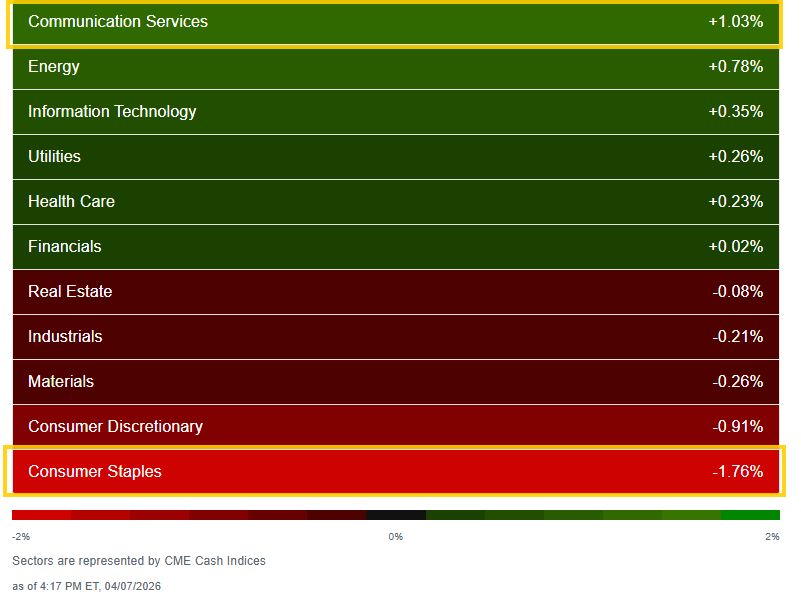This screenshot has width=801, height=603.
Task: Select the Information Technology sector
Action: coord(395,111)
